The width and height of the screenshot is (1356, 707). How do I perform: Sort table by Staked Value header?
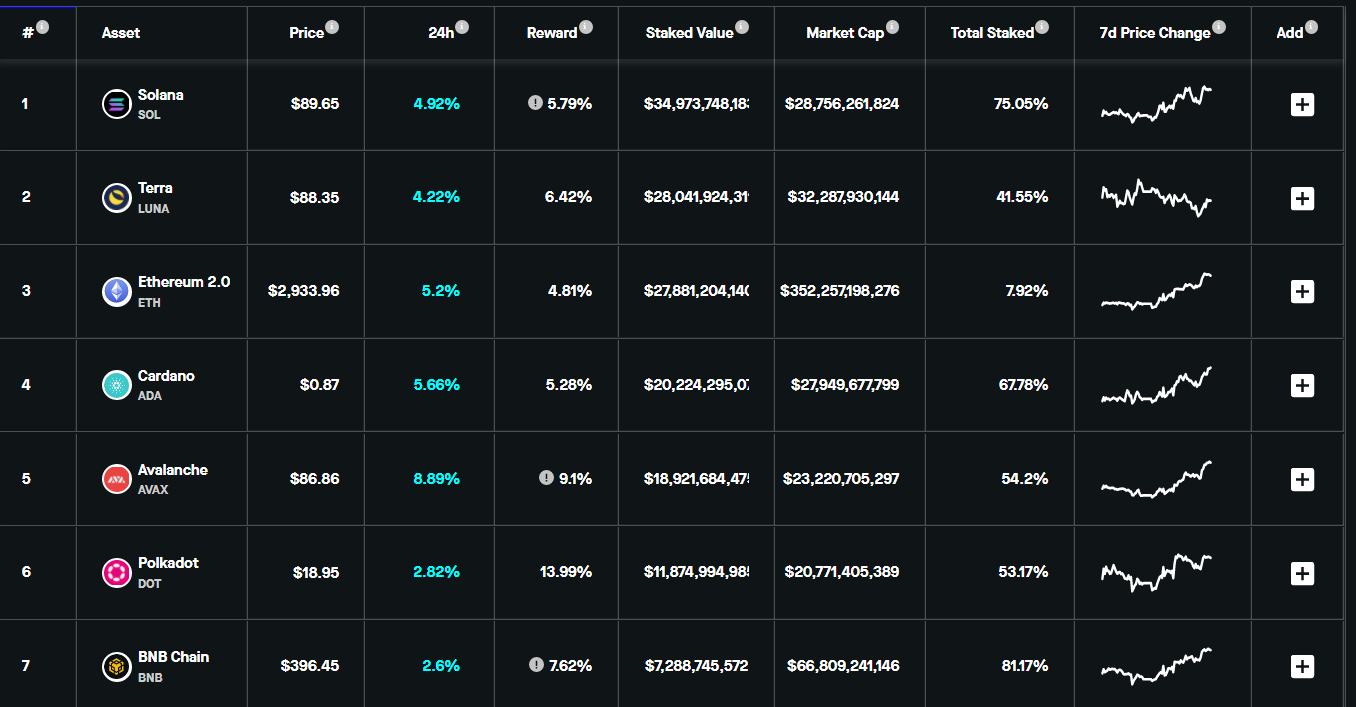click(690, 33)
